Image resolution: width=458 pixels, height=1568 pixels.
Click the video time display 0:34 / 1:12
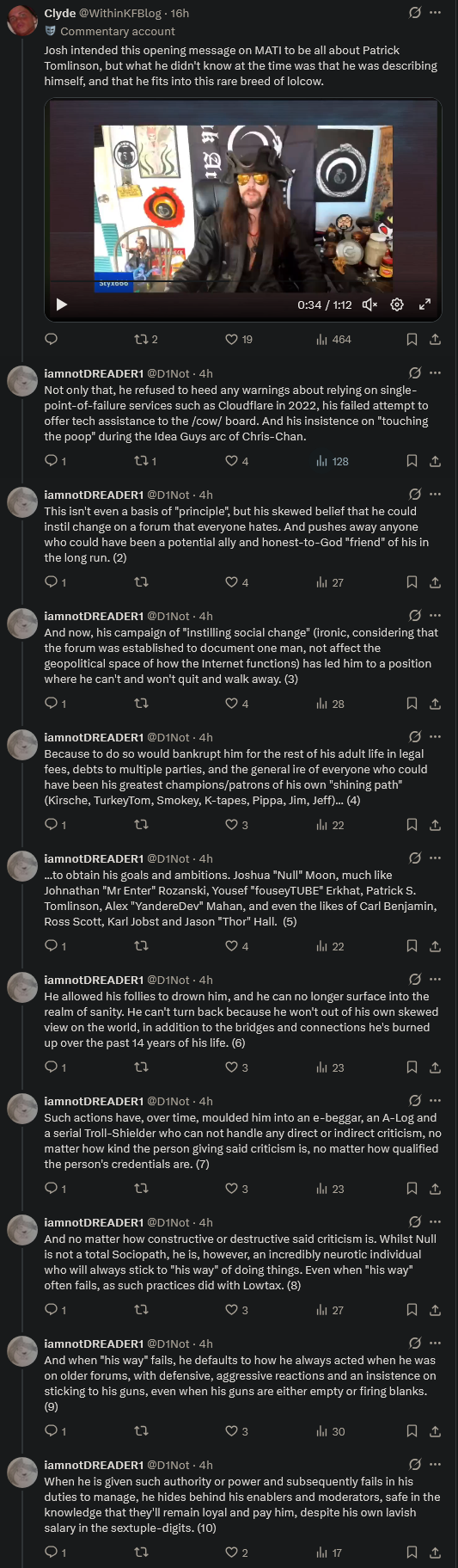(325, 304)
